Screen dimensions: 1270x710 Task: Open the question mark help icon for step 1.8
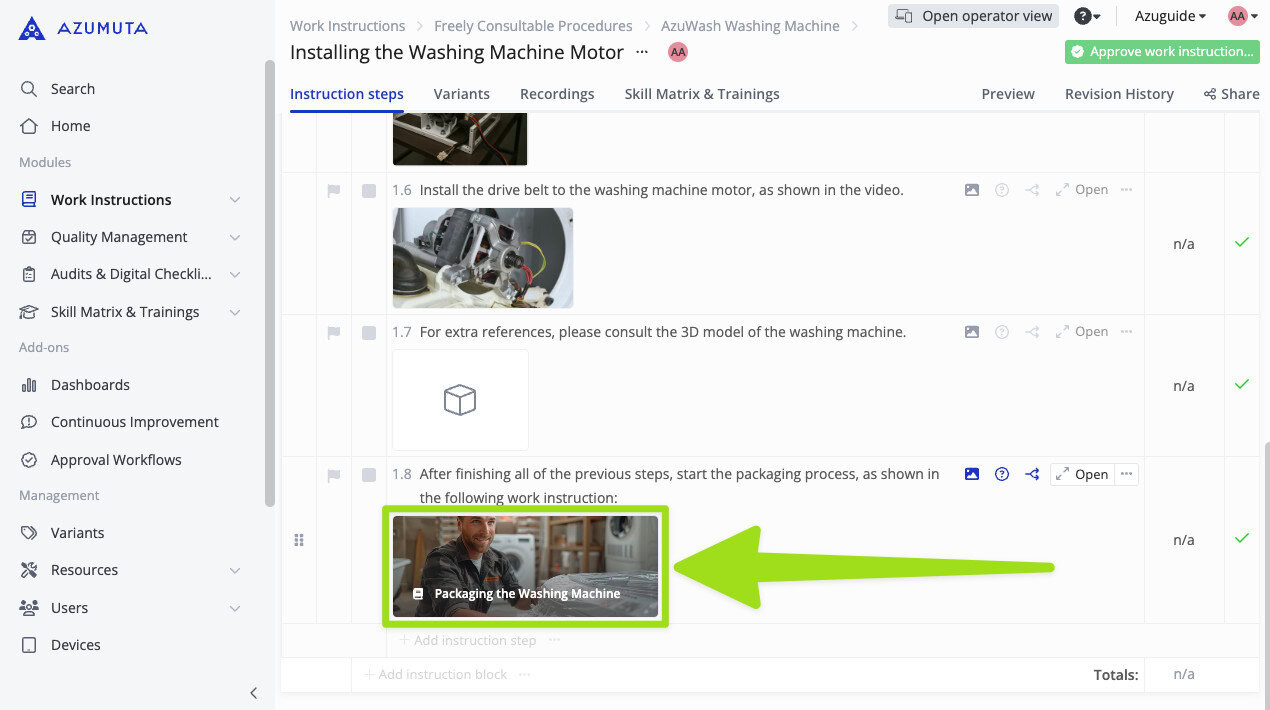[x=1001, y=474]
